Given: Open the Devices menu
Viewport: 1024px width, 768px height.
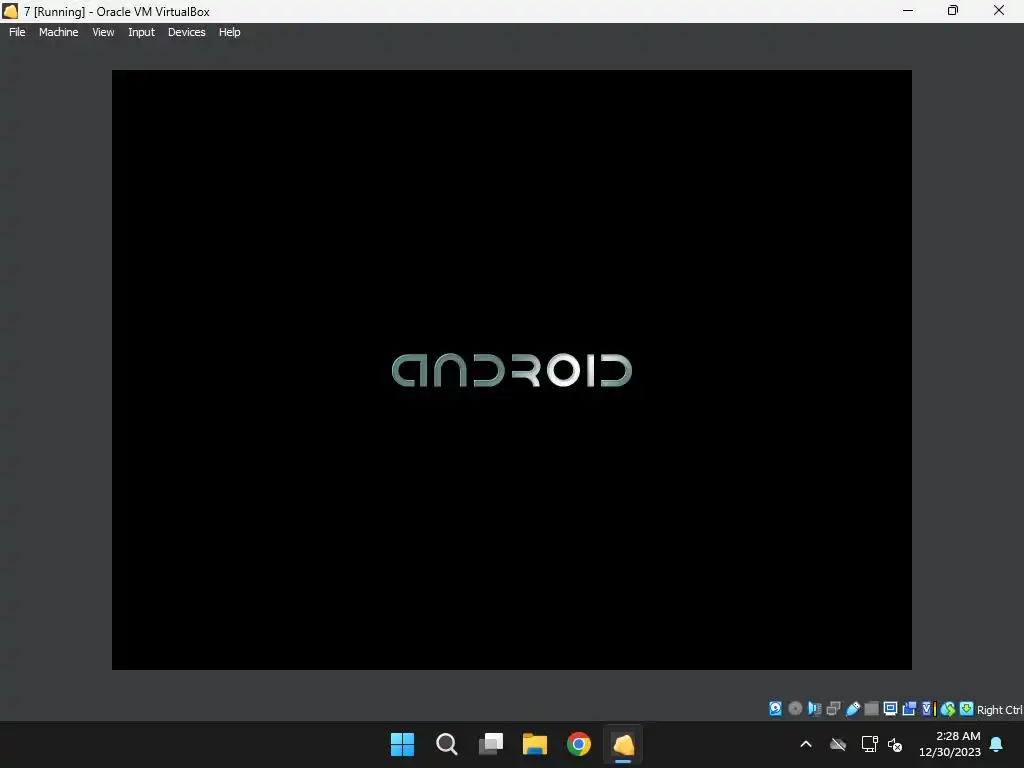Looking at the screenshot, I should [186, 32].
